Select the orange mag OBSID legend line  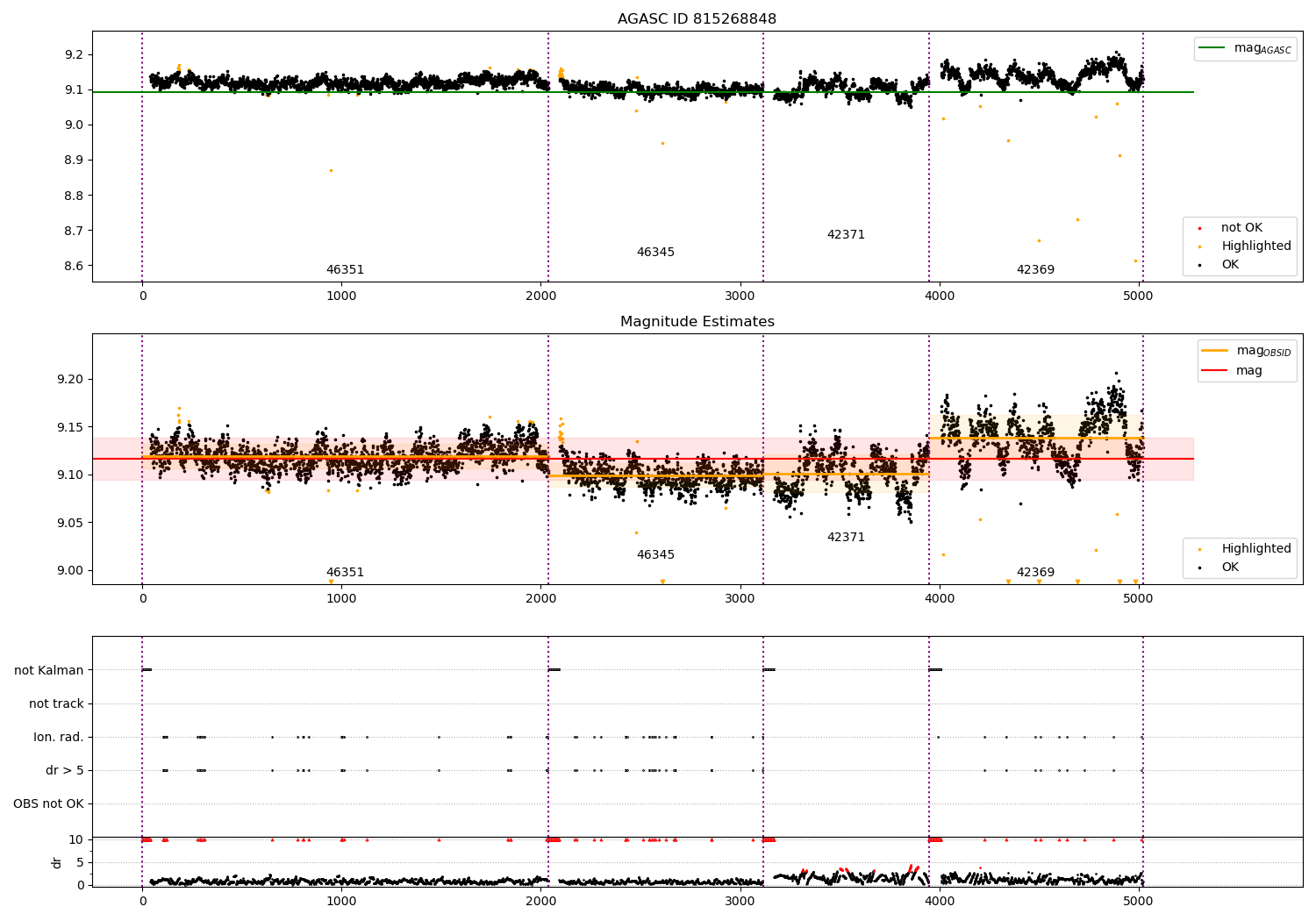[1214, 351]
